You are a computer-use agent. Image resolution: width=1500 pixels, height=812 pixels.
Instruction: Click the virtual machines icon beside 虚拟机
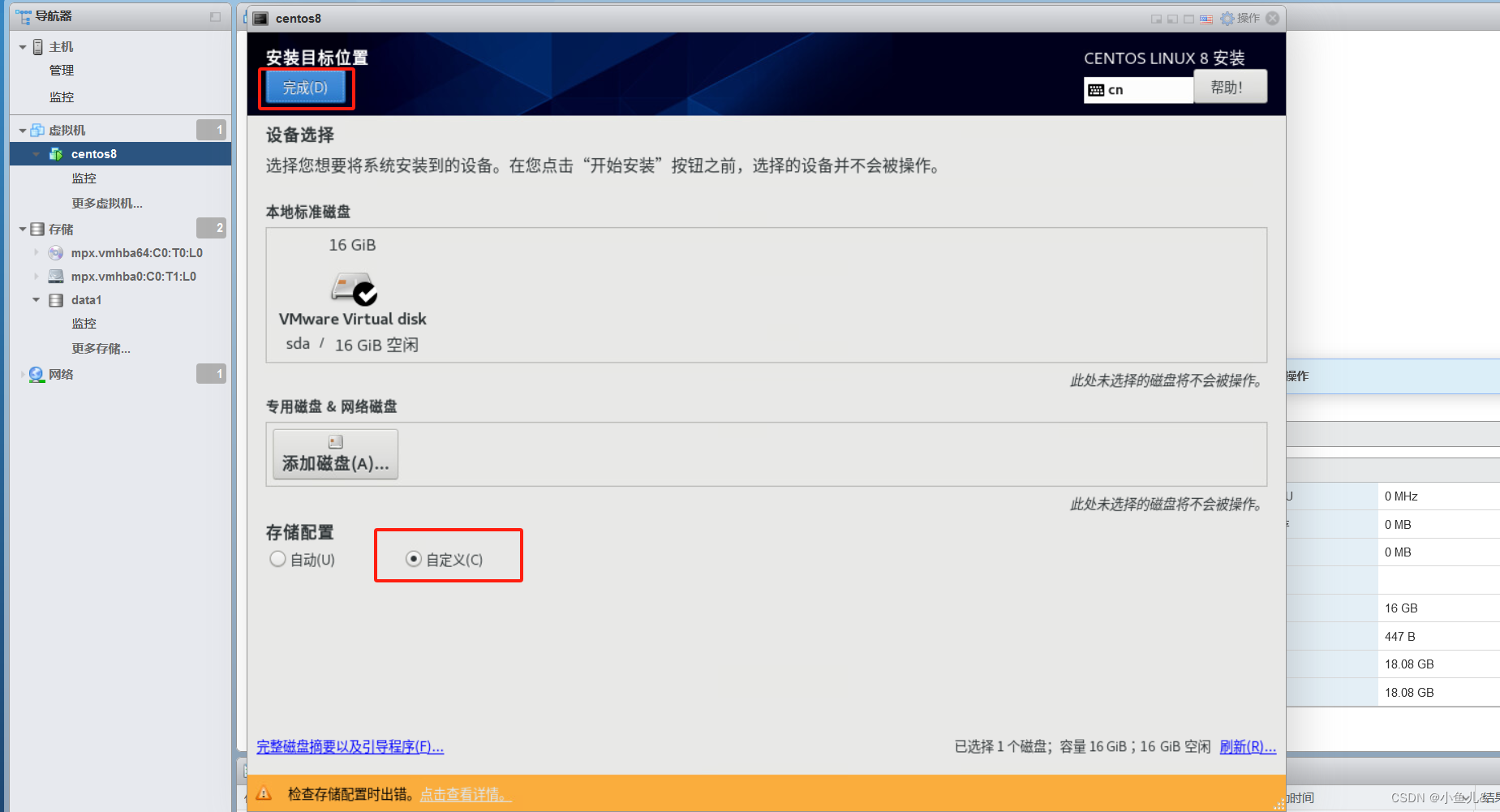coord(37,131)
